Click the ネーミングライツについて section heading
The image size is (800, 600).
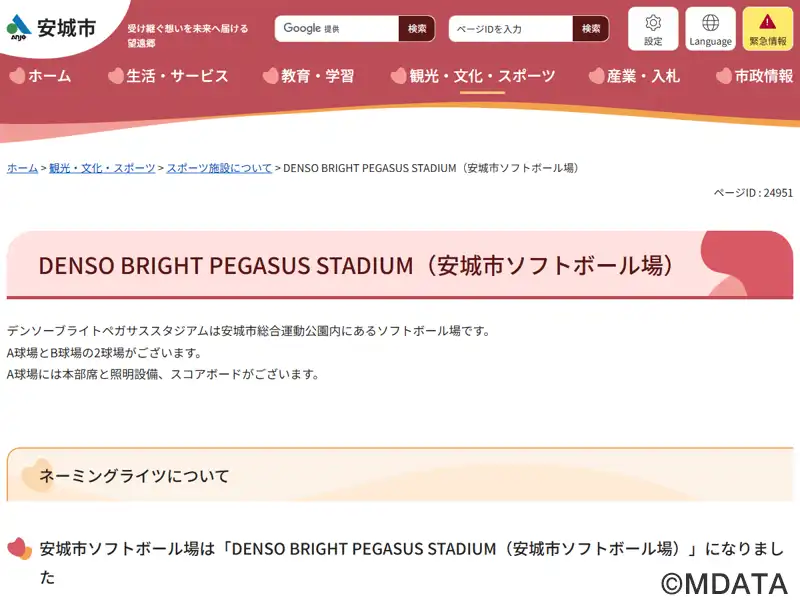(x=134, y=476)
